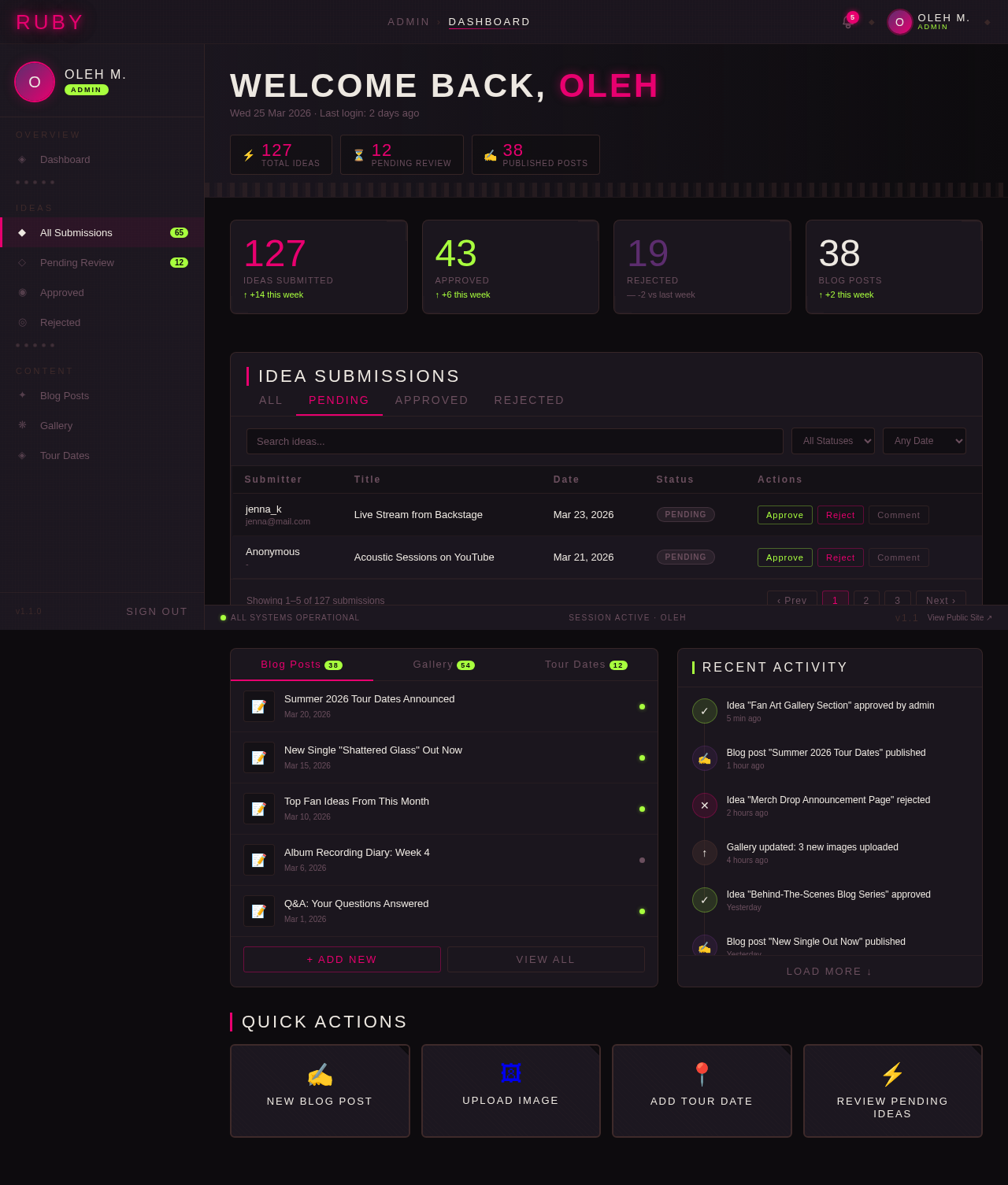Image resolution: width=1008 pixels, height=1185 pixels.
Task: Toggle the Approved filter in Ideas sidebar
Action: (x=61, y=292)
